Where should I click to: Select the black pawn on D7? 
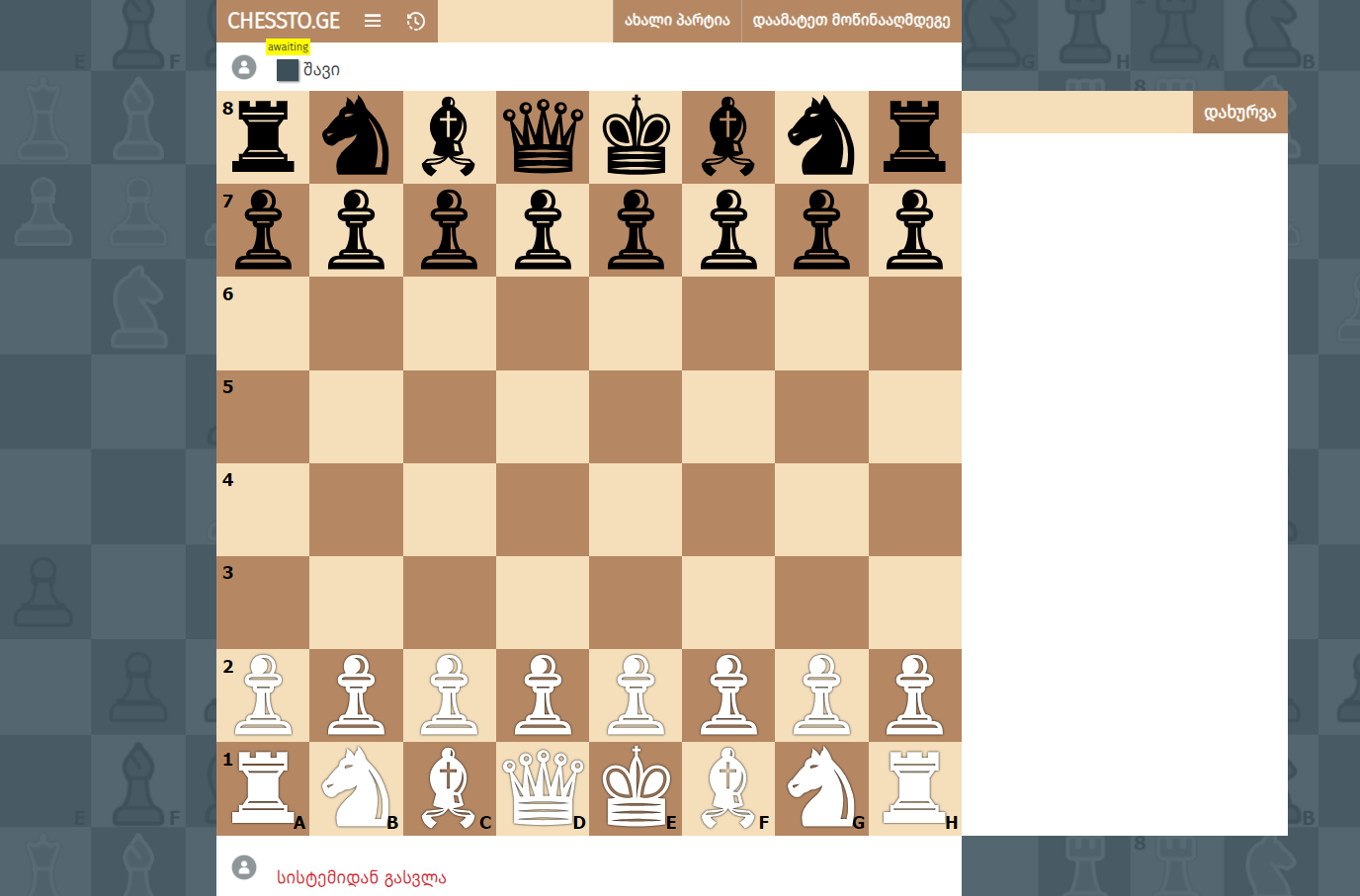(543, 230)
